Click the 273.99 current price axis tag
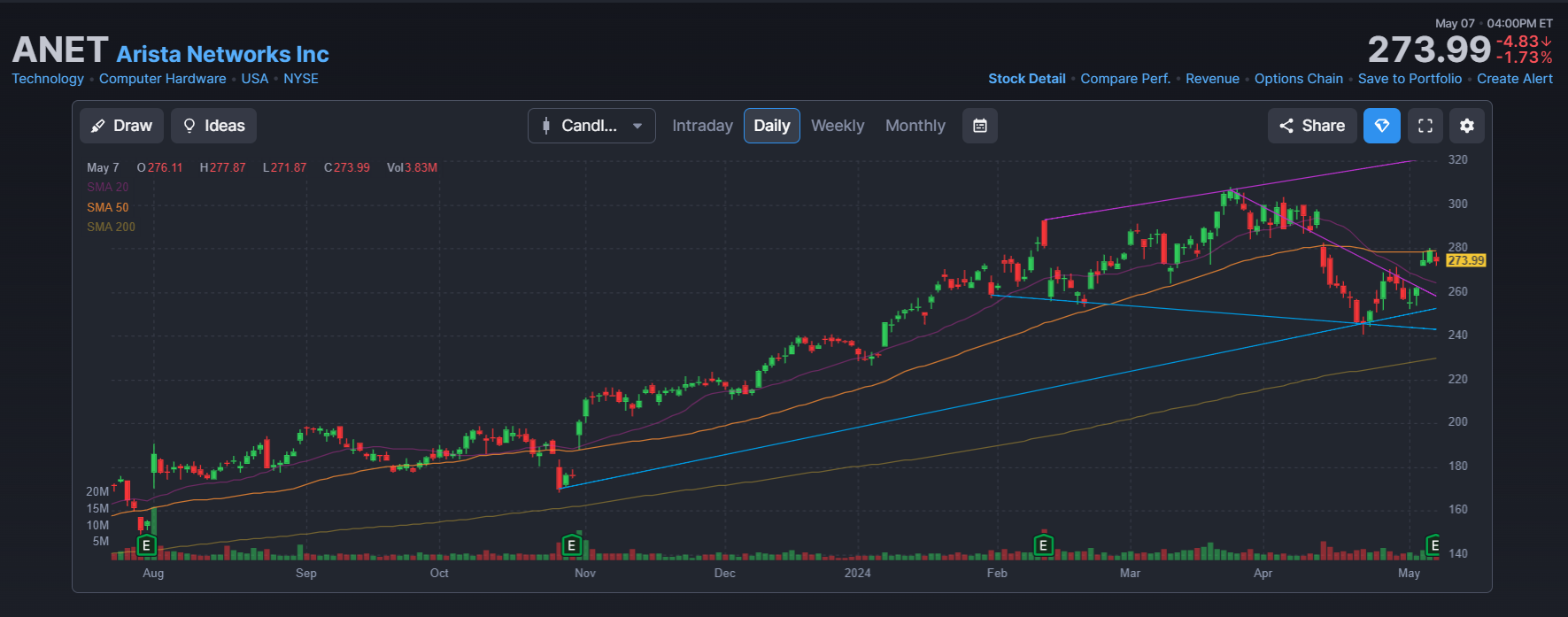Image resolution: width=1568 pixels, height=617 pixels. click(x=1466, y=260)
